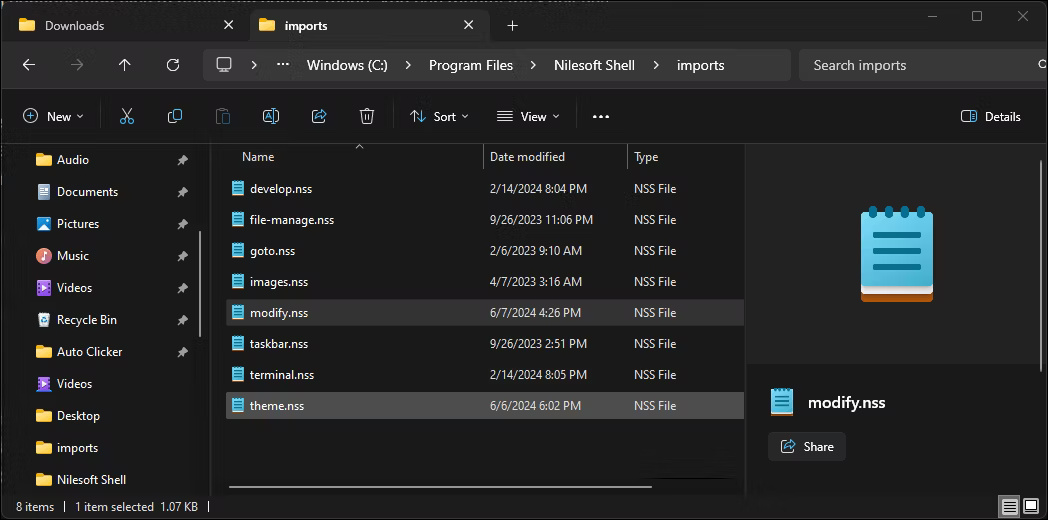Open the Sort dropdown
The image size is (1048, 520).
439,116
